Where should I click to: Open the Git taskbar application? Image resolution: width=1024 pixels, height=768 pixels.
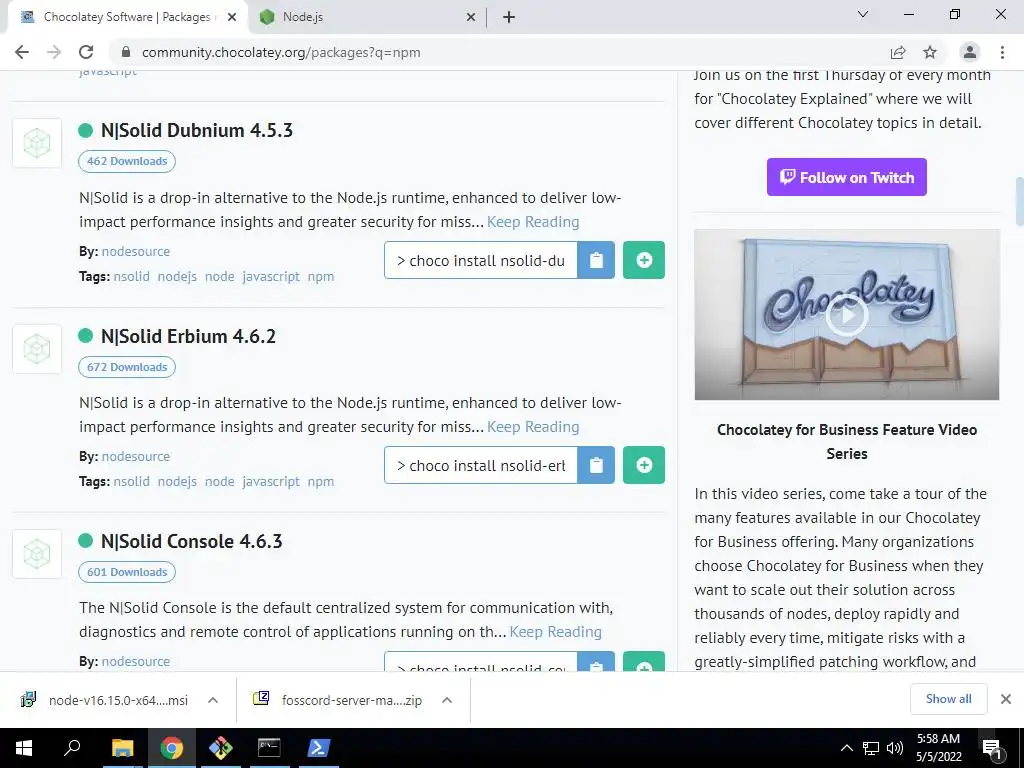click(220, 748)
